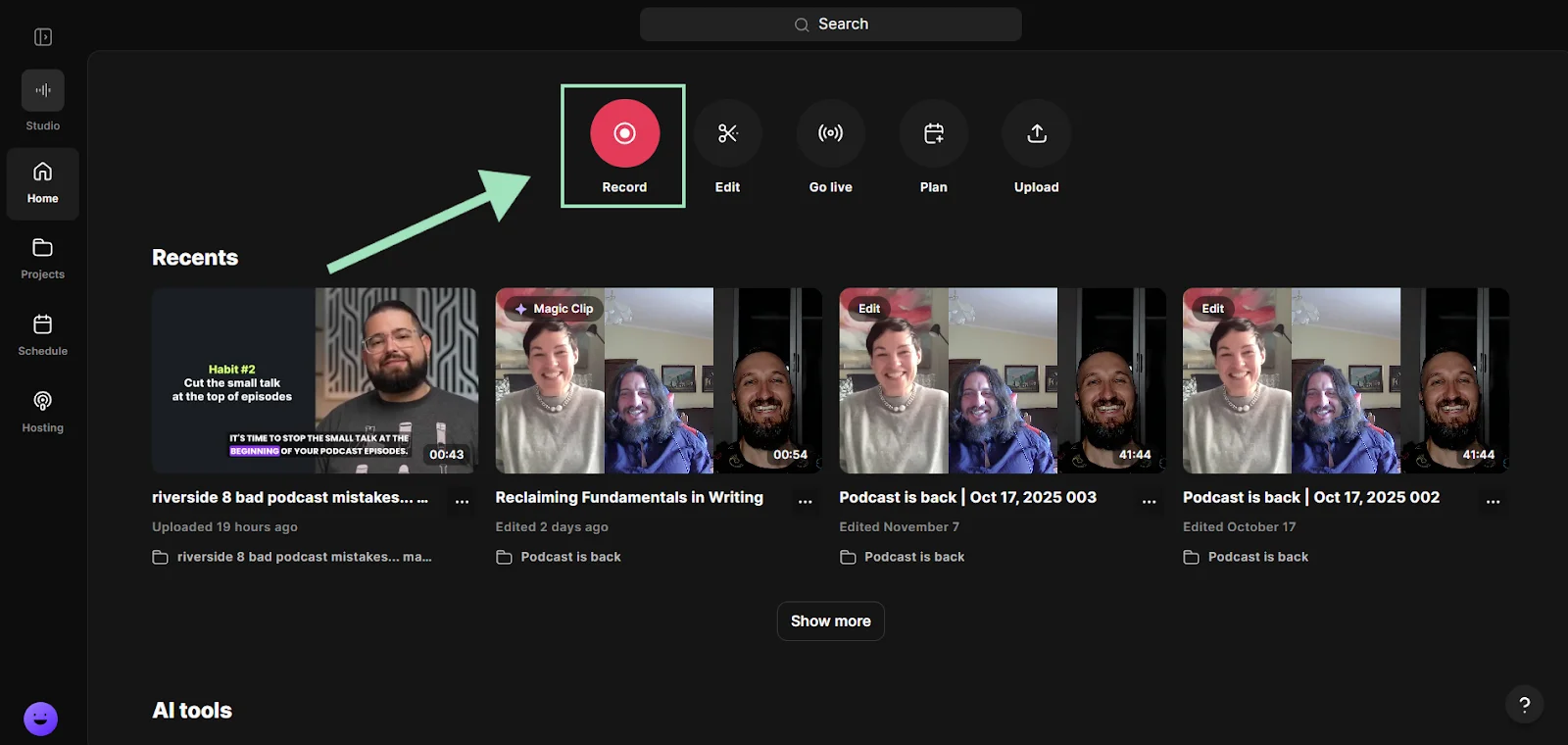Screen dimensions: 1568x745
Task: Click the Recents heading
Action: point(195,258)
